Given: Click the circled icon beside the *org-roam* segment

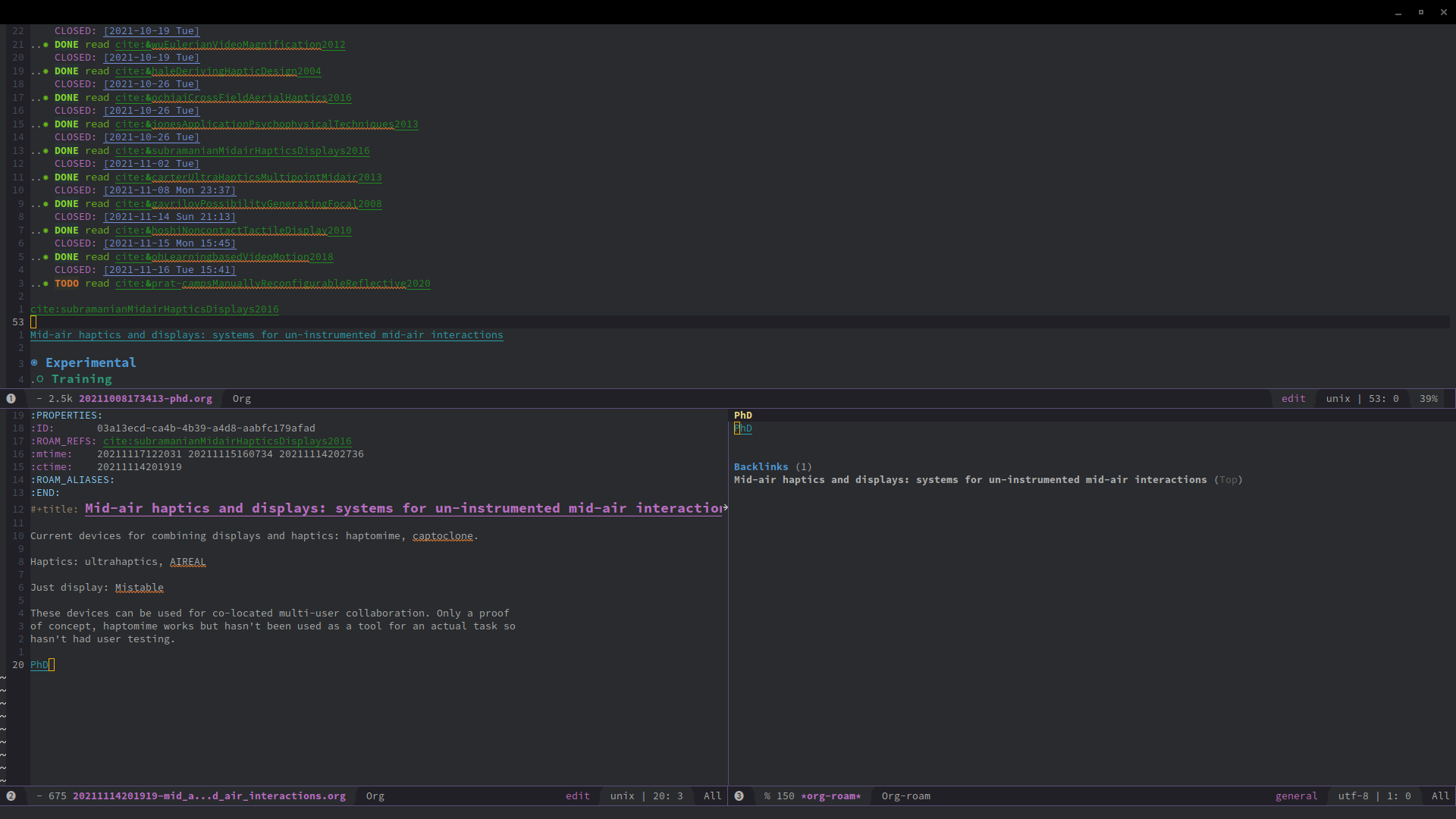Looking at the screenshot, I should pos(739,796).
